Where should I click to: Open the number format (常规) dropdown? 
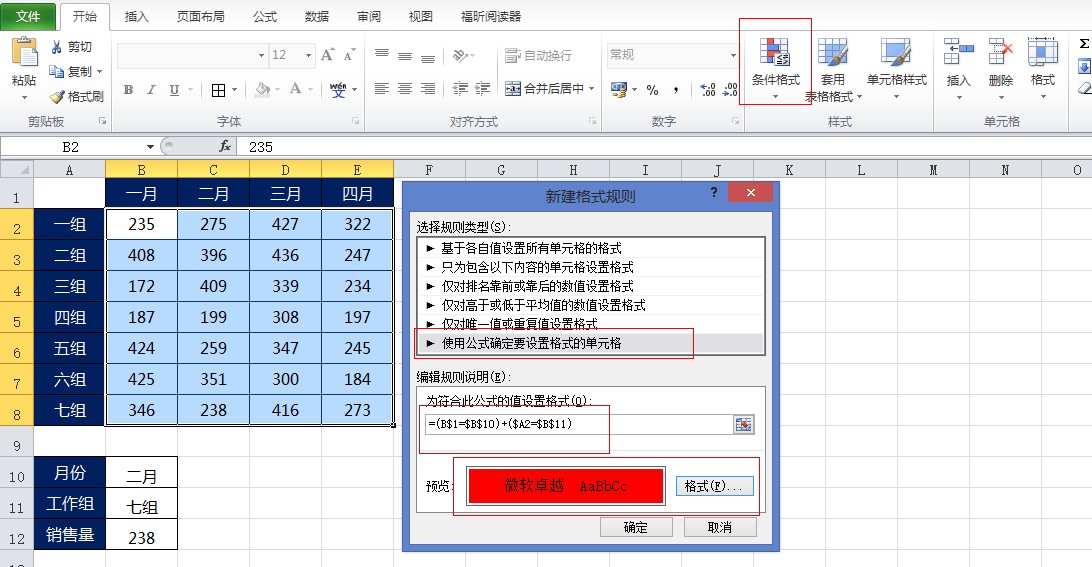click(x=733, y=55)
